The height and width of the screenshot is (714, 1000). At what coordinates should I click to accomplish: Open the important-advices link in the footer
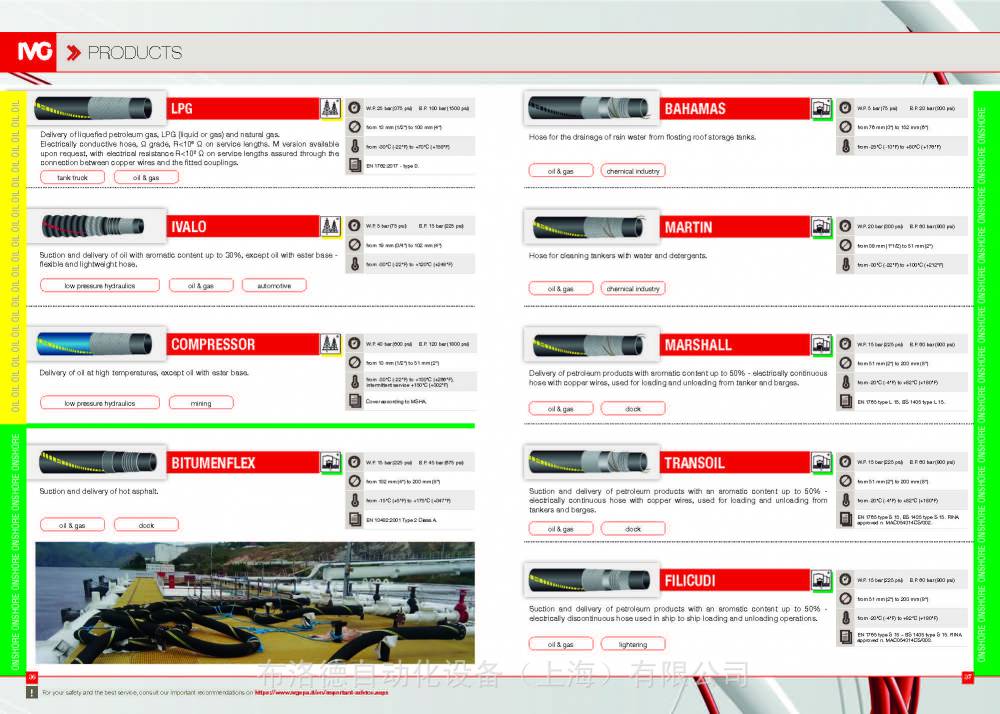(x=319, y=691)
